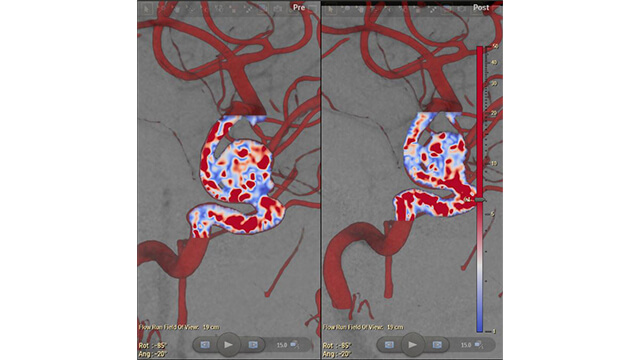Screen dimensions: 640x360
Task: Select the pointer arrow tool in Post panel
Action: click(x=330, y=9)
